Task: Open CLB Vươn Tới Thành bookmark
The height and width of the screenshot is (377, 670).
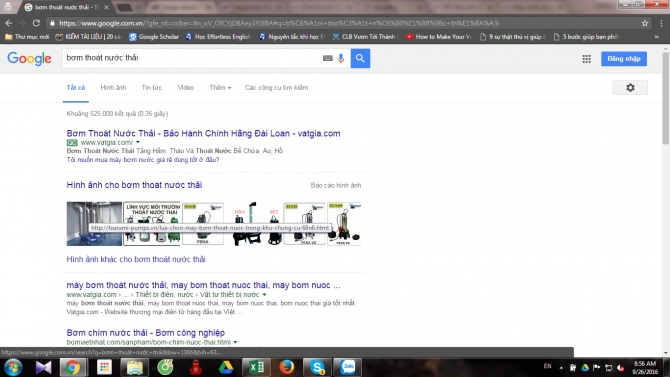Action: point(365,37)
